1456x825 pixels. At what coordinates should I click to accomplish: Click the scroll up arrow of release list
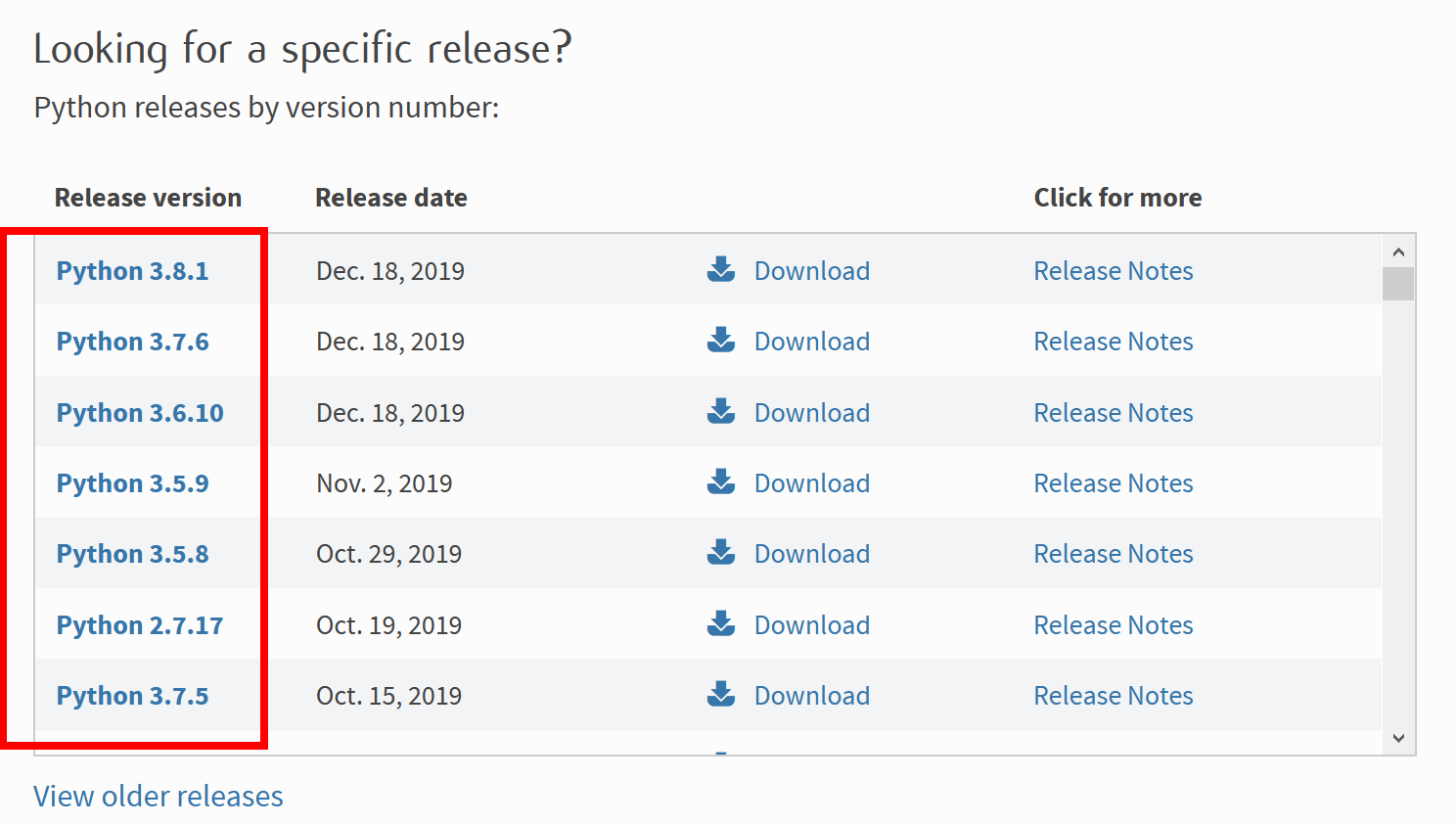click(1398, 252)
